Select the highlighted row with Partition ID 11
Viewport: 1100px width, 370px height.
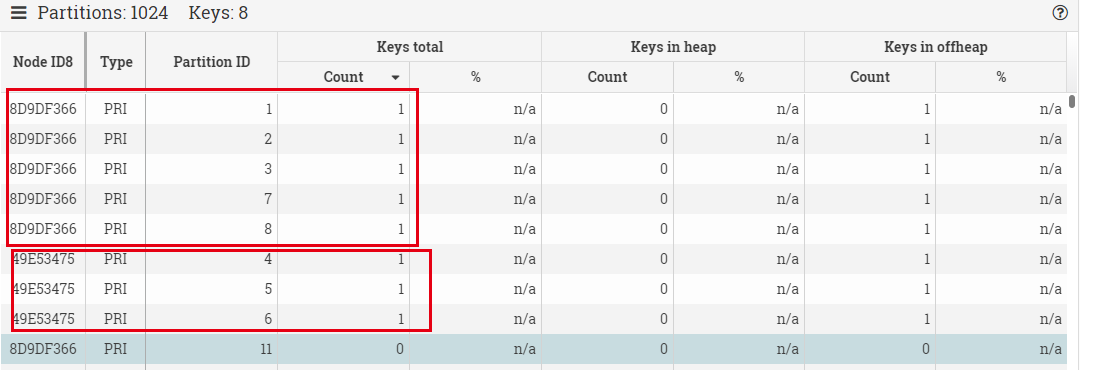tap(533, 349)
